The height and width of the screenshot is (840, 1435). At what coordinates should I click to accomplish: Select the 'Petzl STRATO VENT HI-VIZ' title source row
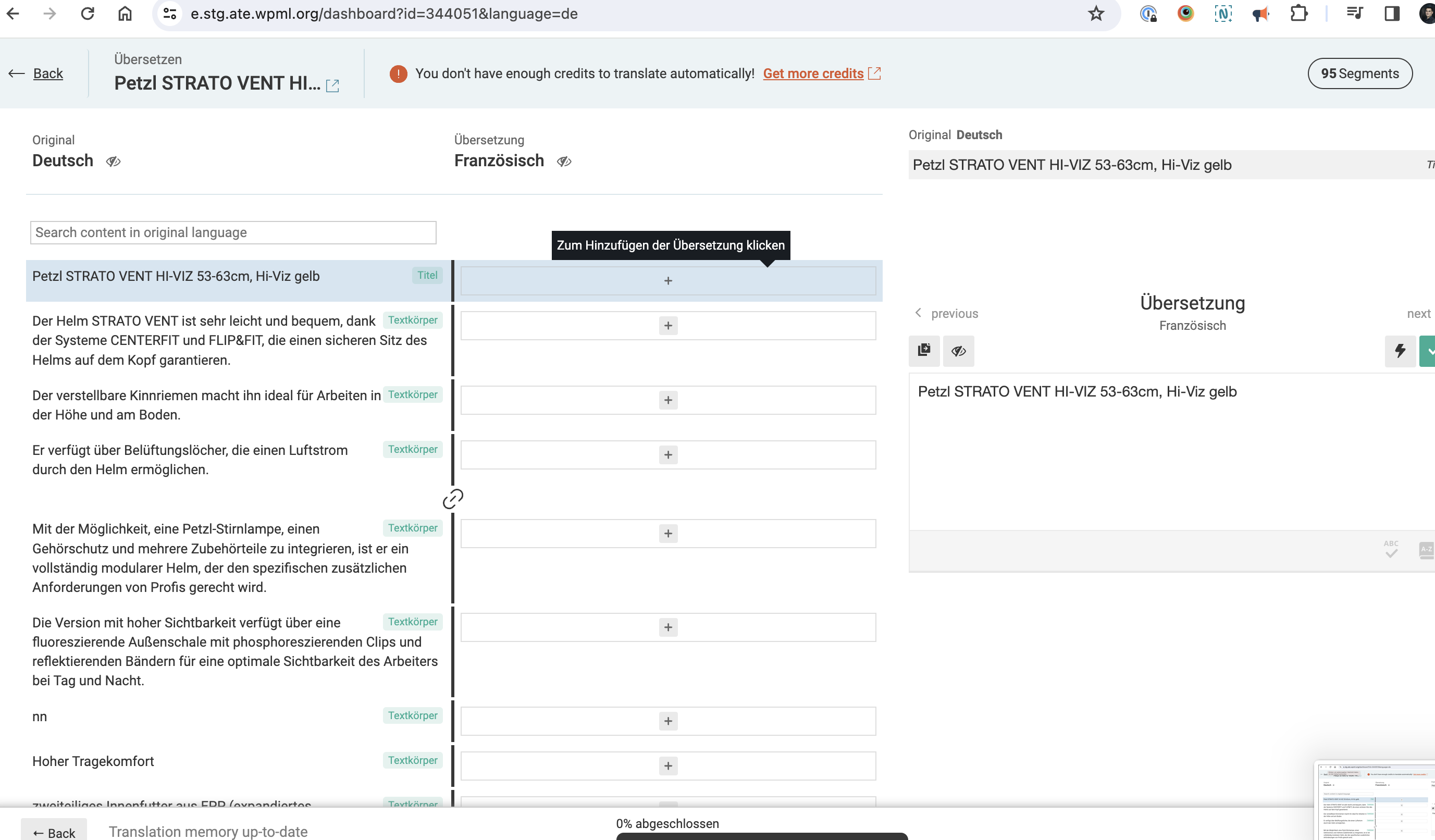(x=239, y=281)
